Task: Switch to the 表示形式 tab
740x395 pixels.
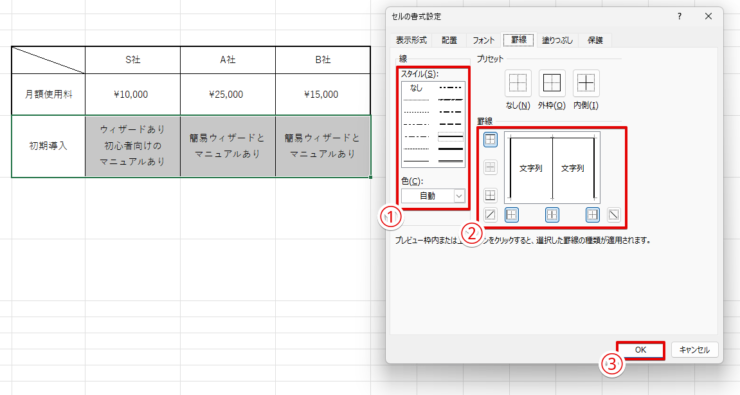Action: tap(411, 40)
